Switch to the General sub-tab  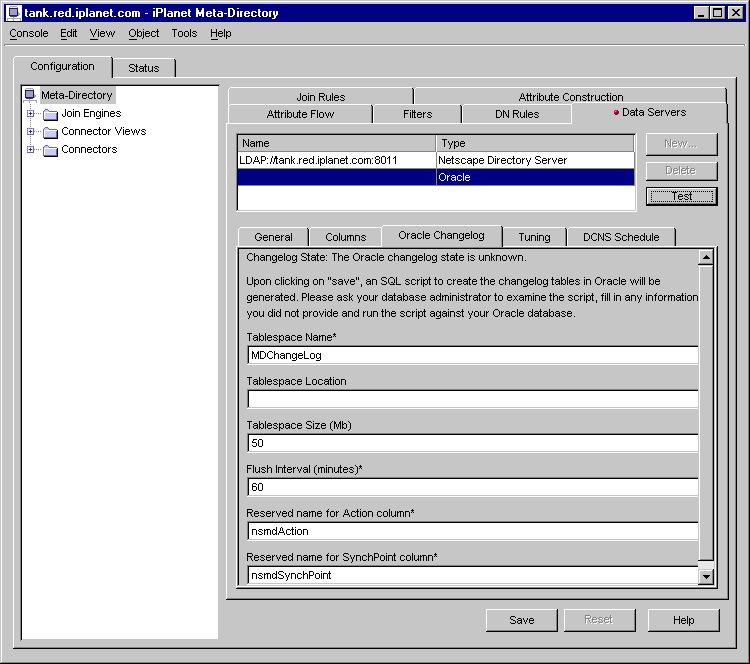(x=273, y=237)
